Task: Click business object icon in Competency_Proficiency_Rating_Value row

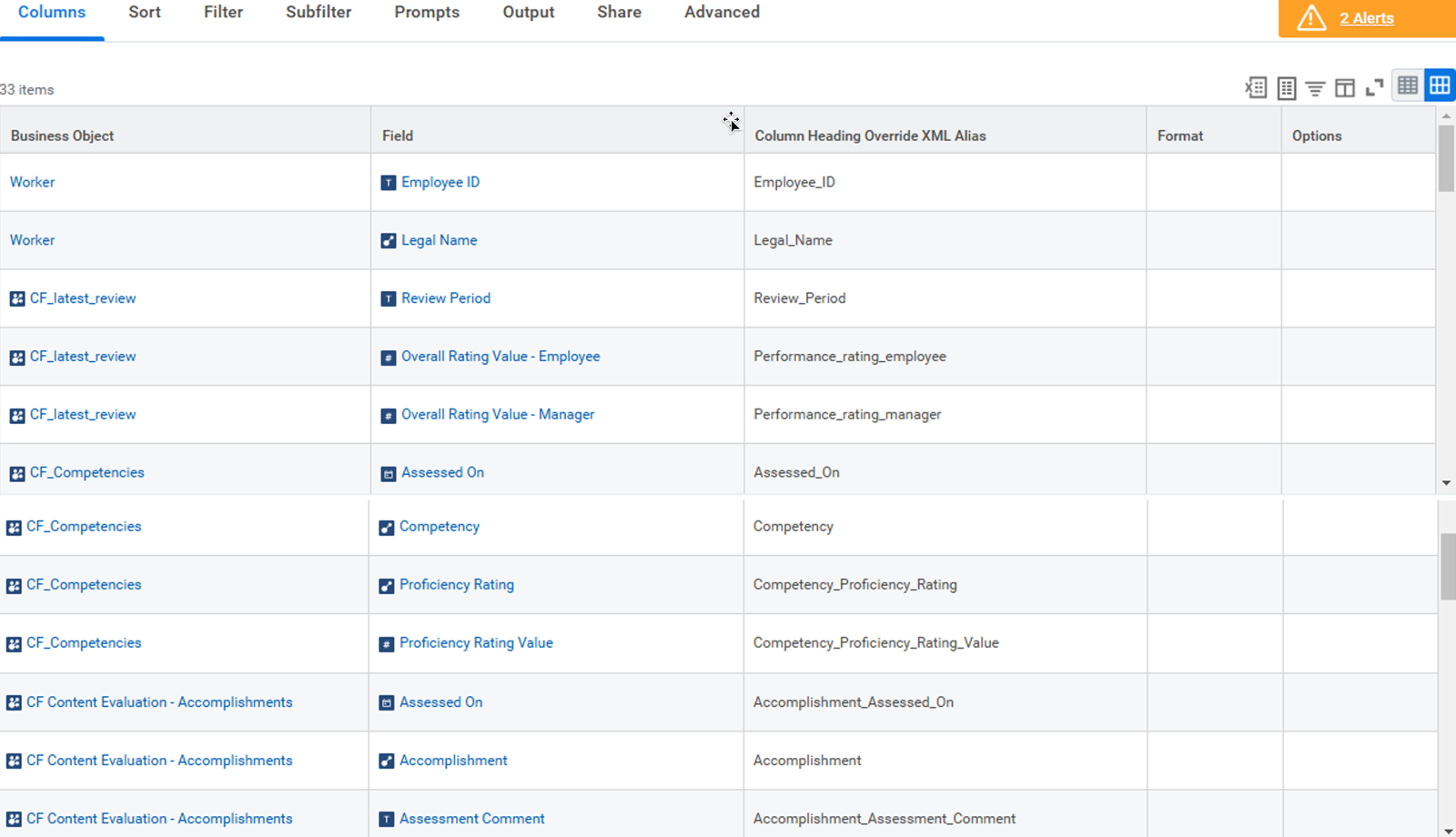Action: pyautogui.click(x=14, y=644)
